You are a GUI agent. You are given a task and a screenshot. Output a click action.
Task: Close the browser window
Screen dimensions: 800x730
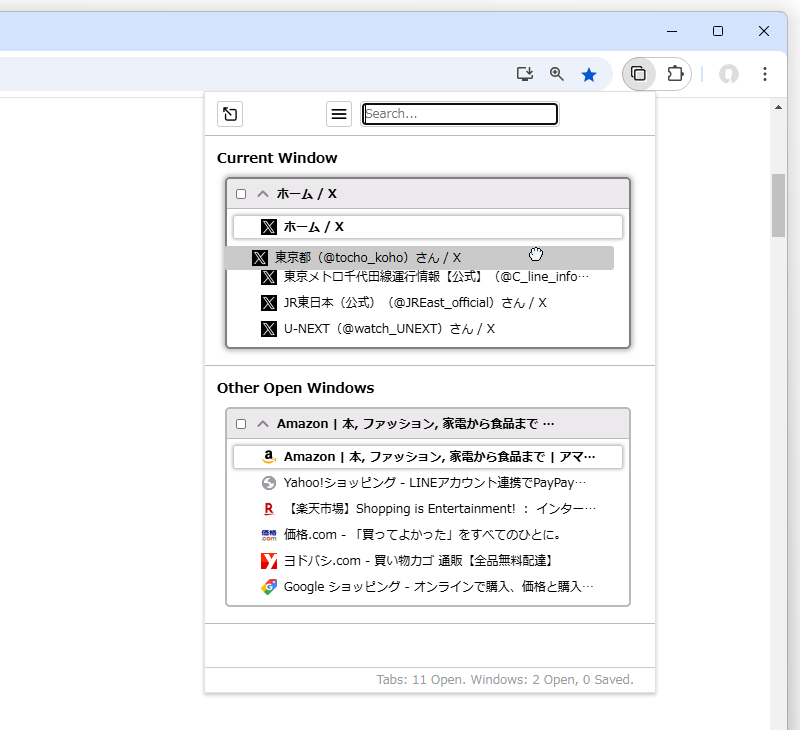pyautogui.click(x=764, y=31)
